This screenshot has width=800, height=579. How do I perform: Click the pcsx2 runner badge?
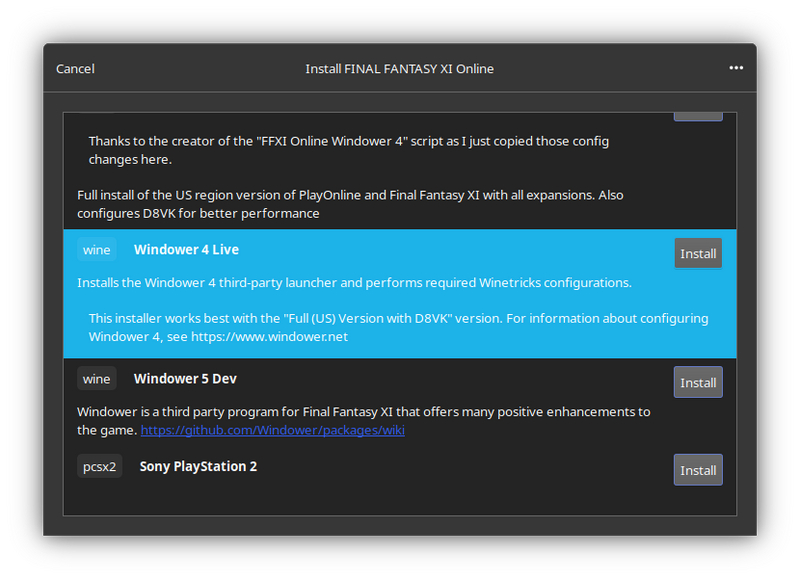coord(99,466)
